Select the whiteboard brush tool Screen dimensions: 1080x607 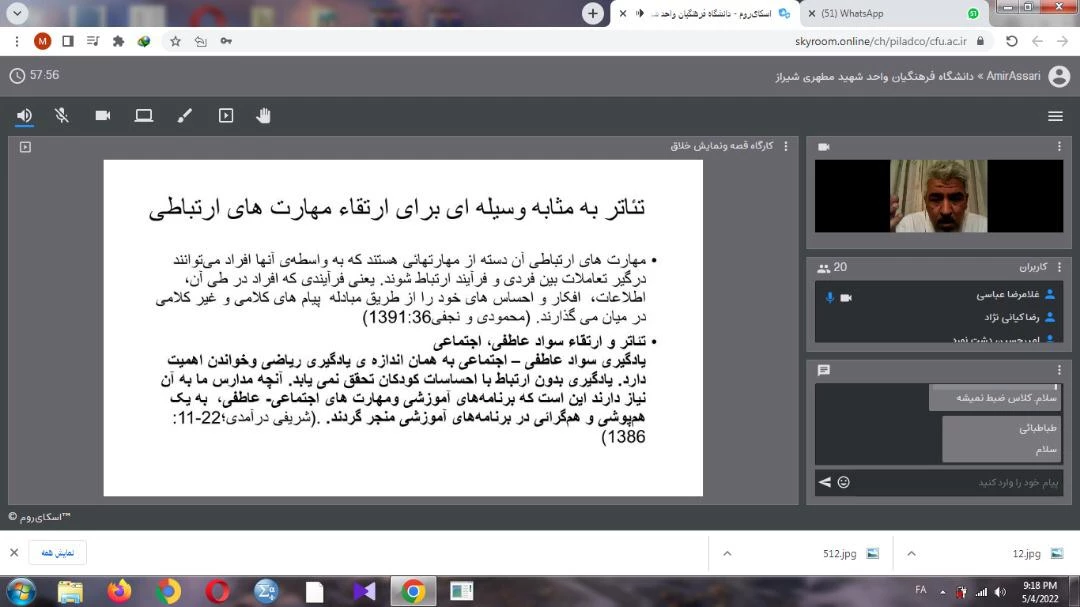(x=184, y=116)
